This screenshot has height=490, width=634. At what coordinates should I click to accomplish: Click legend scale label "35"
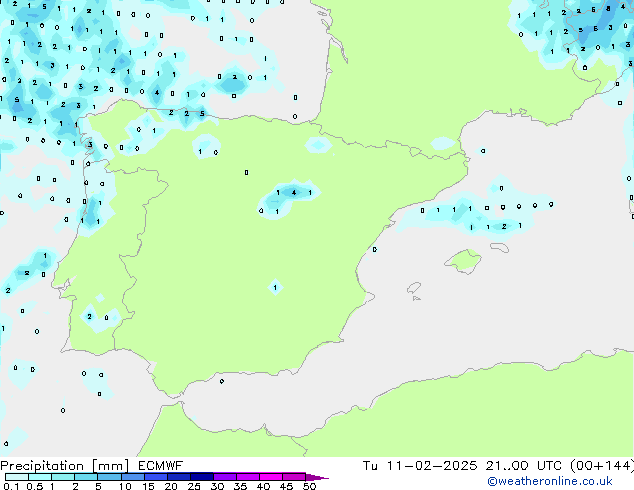pos(240,486)
